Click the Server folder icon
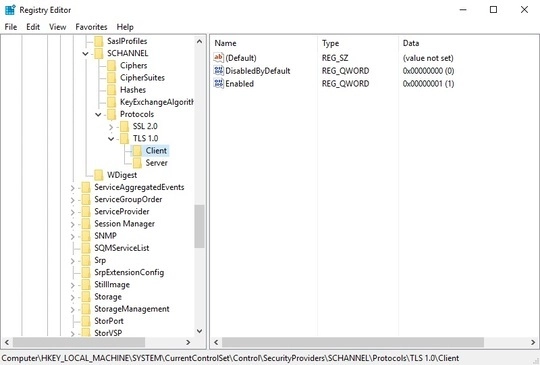The height and width of the screenshot is (365, 540). click(137, 163)
